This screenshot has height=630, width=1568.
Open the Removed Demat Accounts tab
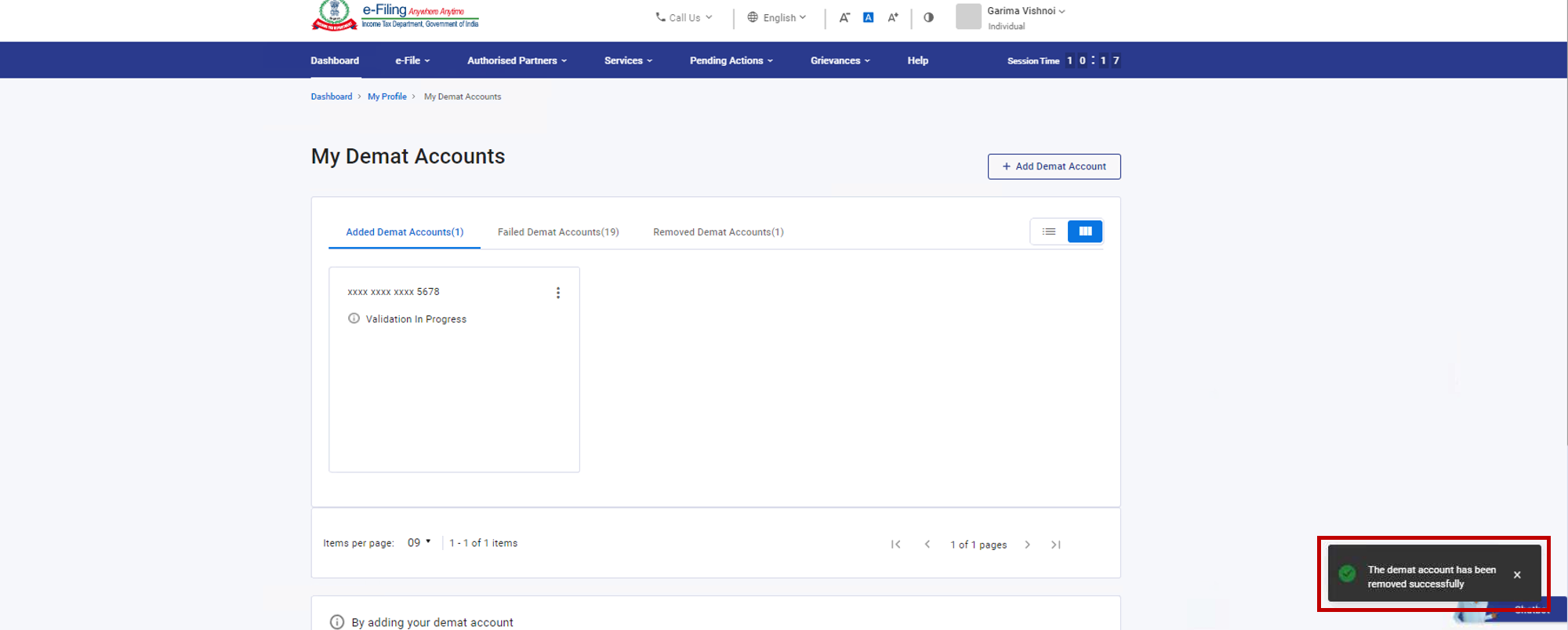718,232
